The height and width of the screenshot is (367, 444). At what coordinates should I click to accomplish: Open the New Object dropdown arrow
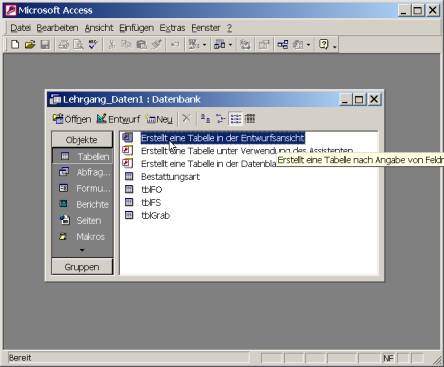(308, 45)
